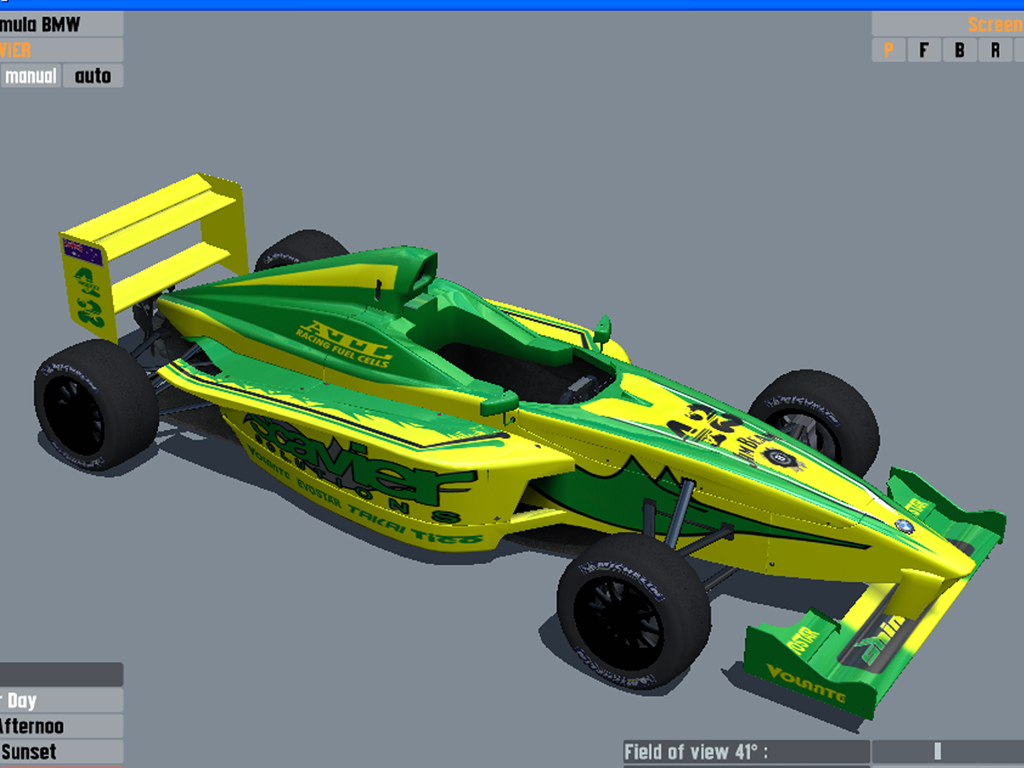Choose Sunset lighting
This screenshot has width=1024, height=768.
click(61, 752)
